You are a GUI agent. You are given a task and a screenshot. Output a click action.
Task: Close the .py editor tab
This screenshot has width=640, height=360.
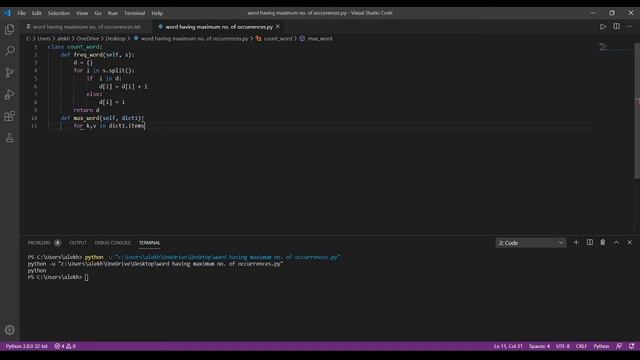pos(278,27)
